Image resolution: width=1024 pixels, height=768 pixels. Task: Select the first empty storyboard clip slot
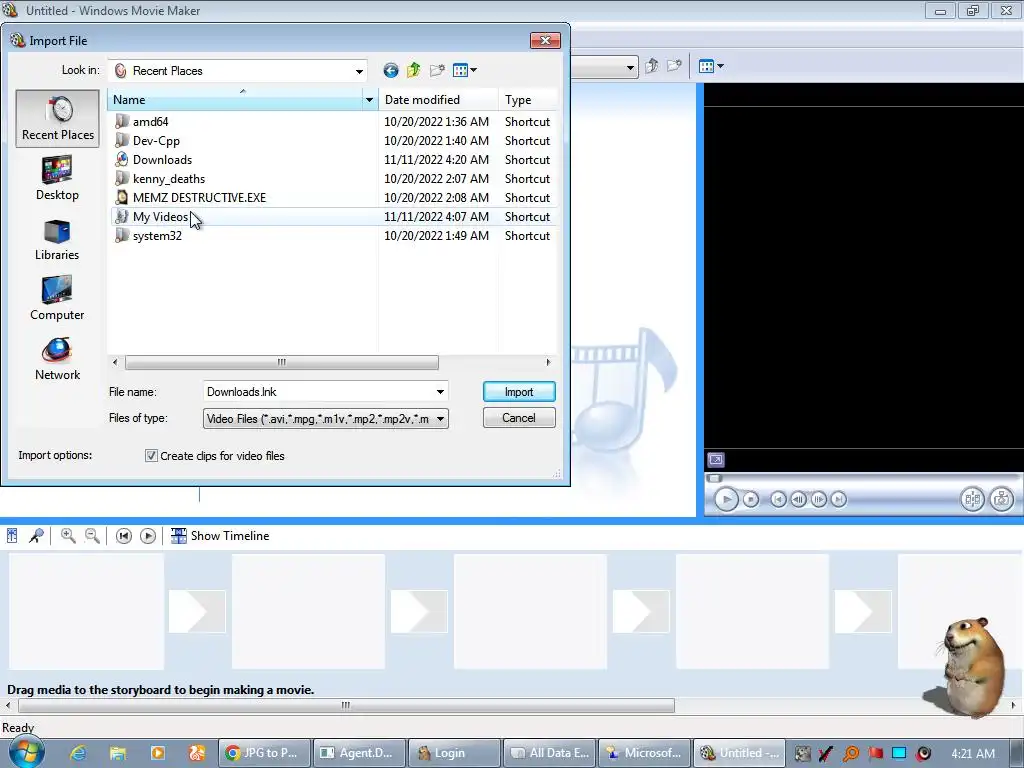click(87, 612)
